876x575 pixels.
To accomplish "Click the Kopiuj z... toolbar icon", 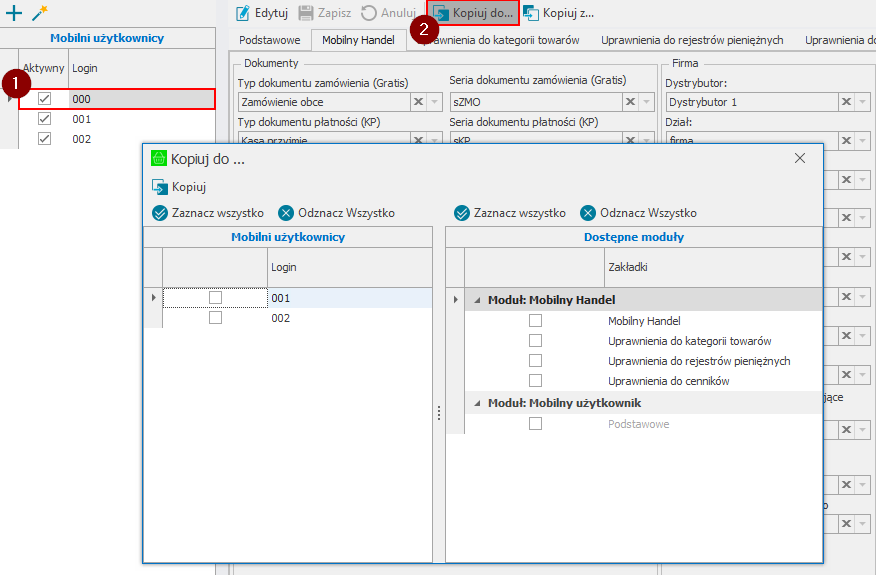I will 530,13.
